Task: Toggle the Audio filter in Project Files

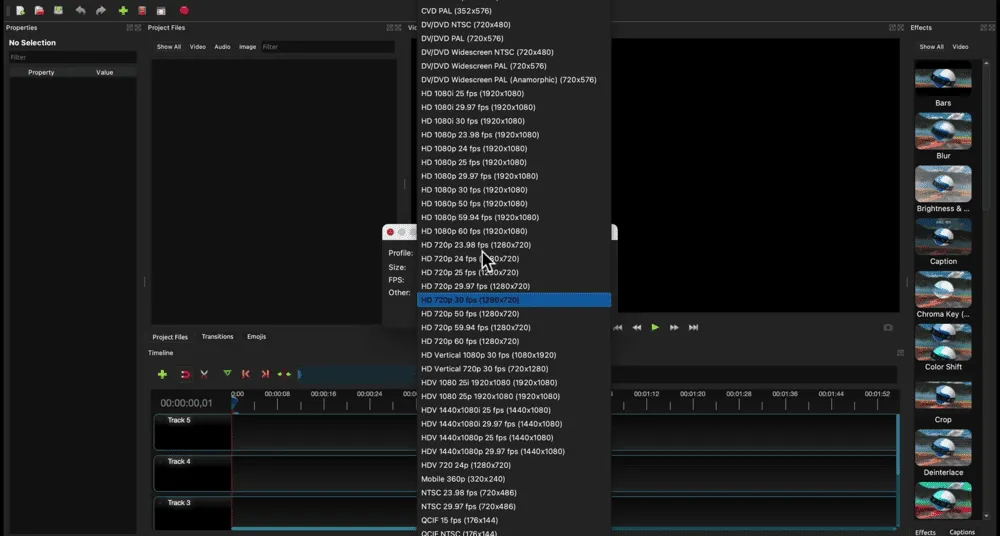Action: point(222,47)
